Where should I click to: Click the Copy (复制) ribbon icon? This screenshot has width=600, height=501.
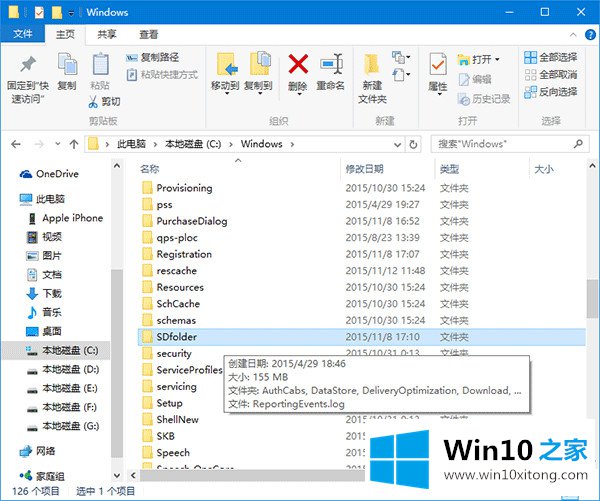click(x=67, y=65)
